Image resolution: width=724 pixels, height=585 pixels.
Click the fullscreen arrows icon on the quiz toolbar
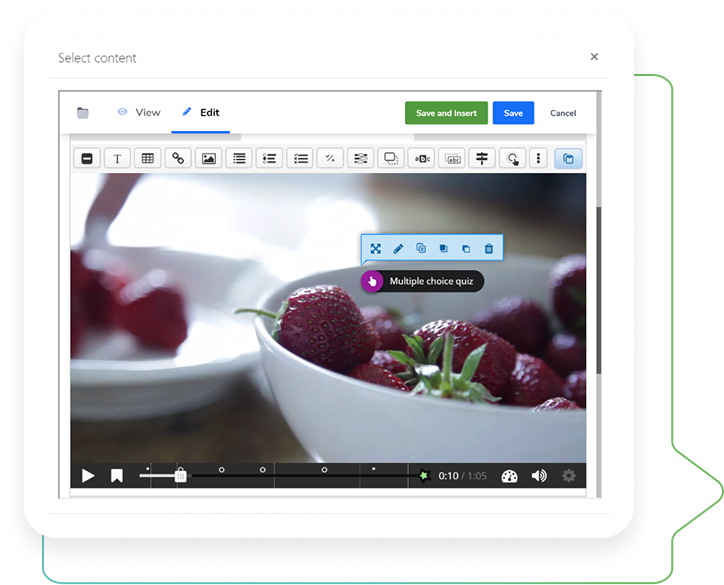(375, 248)
